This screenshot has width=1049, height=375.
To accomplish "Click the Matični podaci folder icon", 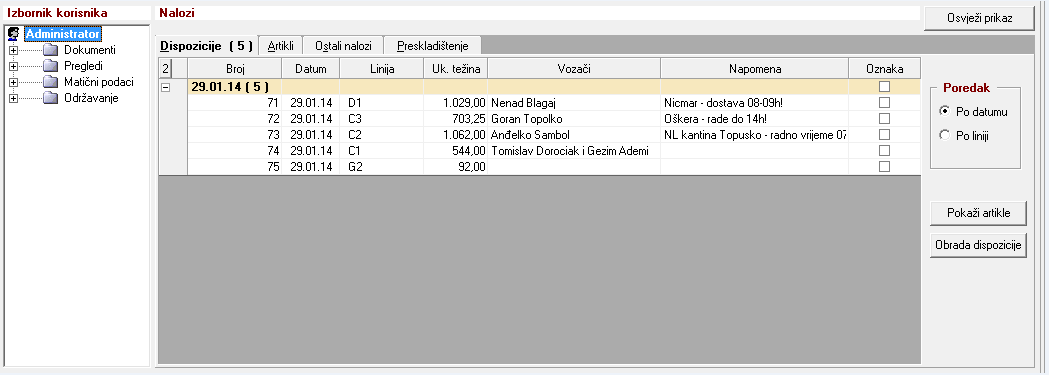I will [51, 82].
